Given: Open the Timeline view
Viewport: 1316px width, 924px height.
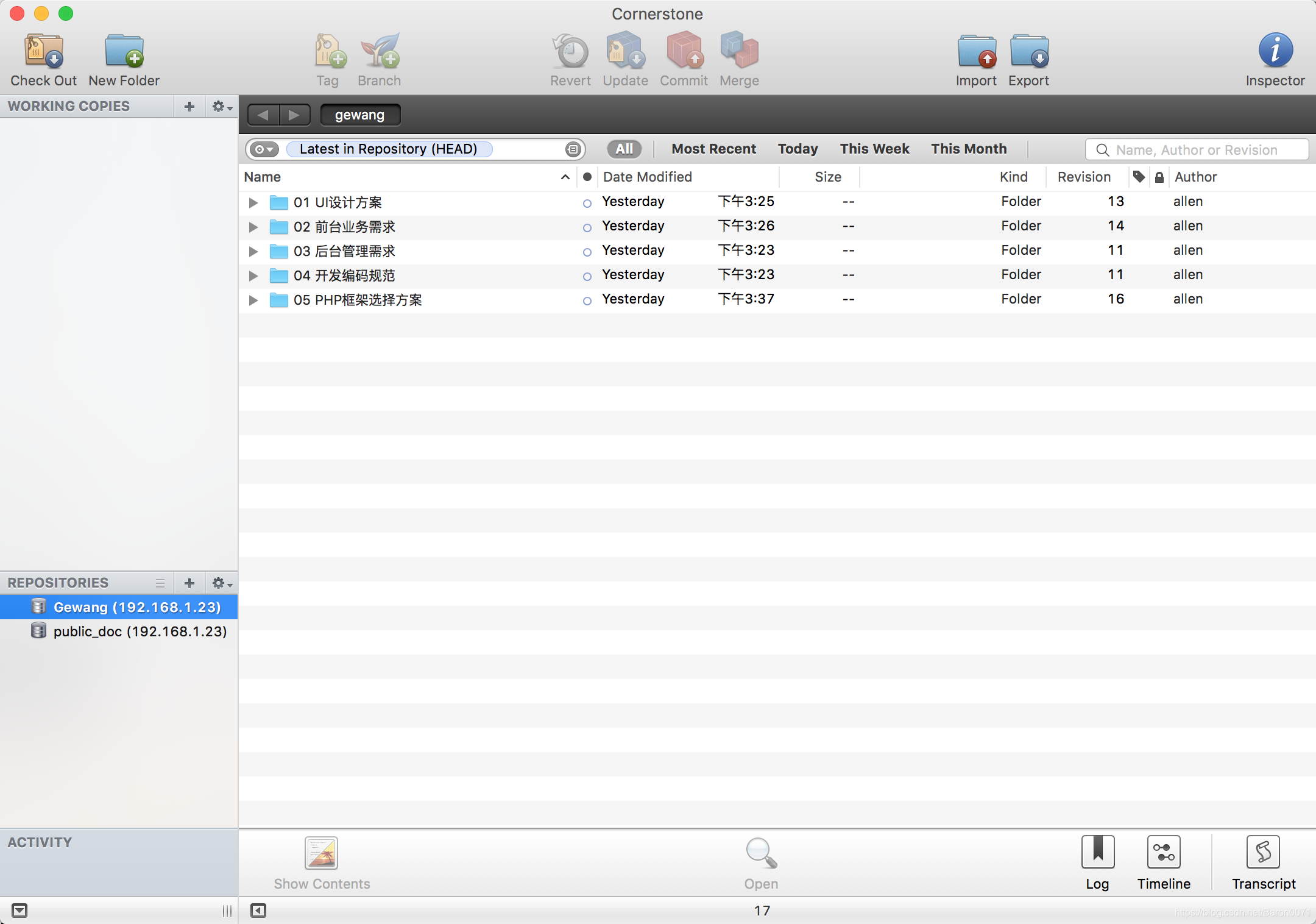Looking at the screenshot, I should [1164, 852].
